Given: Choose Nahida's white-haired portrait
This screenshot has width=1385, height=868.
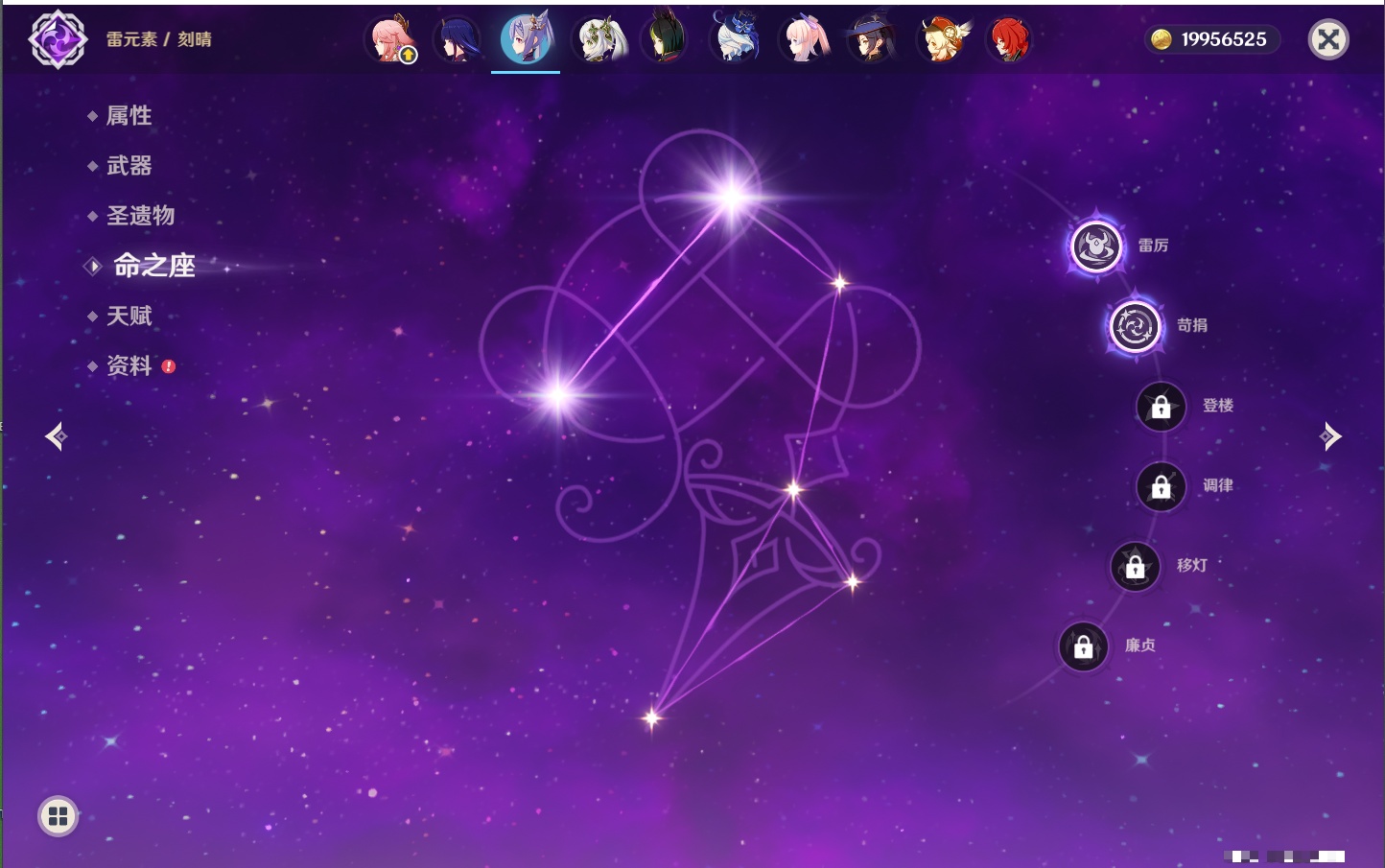Looking at the screenshot, I should click(599, 40).
